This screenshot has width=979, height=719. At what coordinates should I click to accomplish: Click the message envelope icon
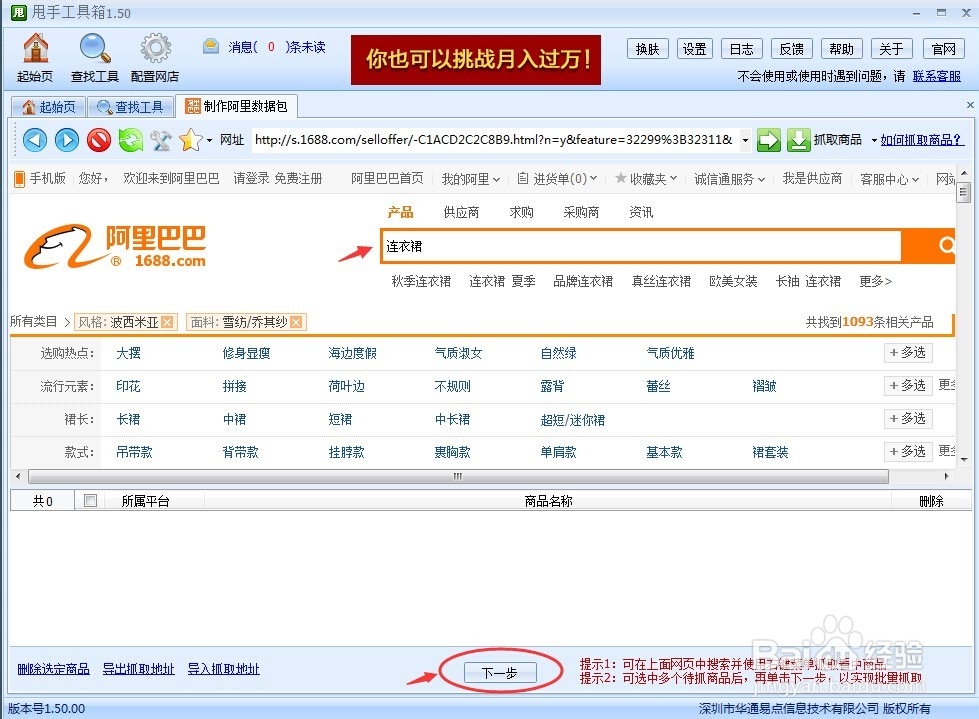211,47
